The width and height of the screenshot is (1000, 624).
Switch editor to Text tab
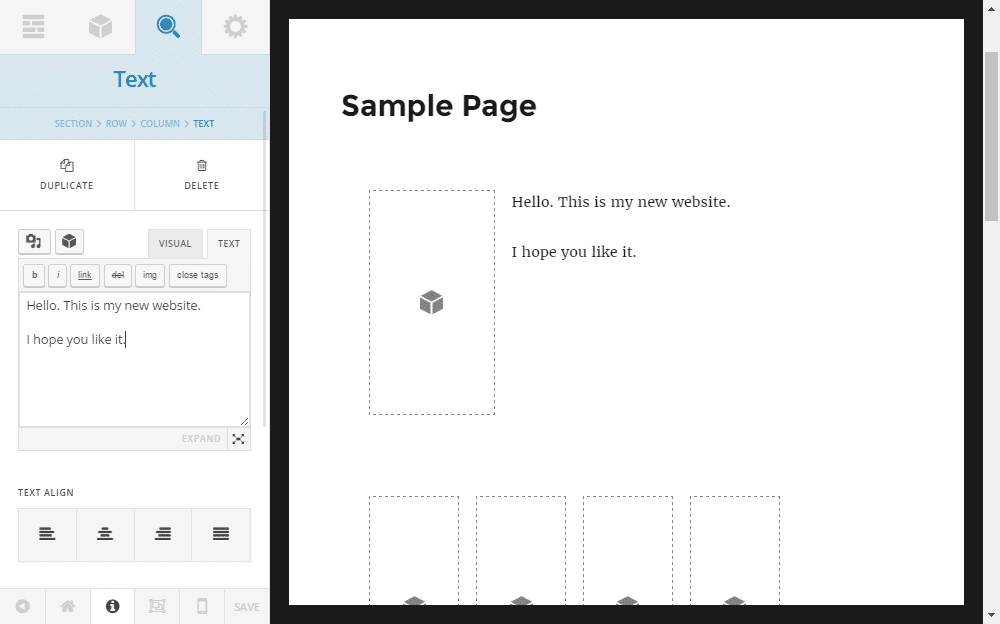tap(228, 244)
